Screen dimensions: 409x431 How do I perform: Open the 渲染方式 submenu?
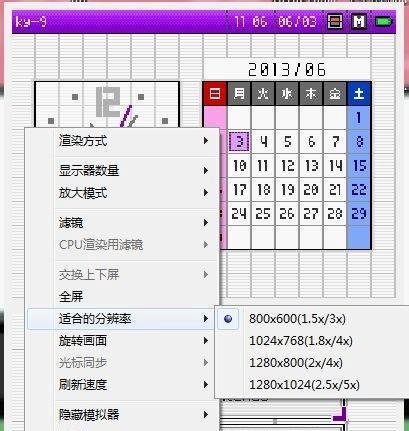(123, 141)
